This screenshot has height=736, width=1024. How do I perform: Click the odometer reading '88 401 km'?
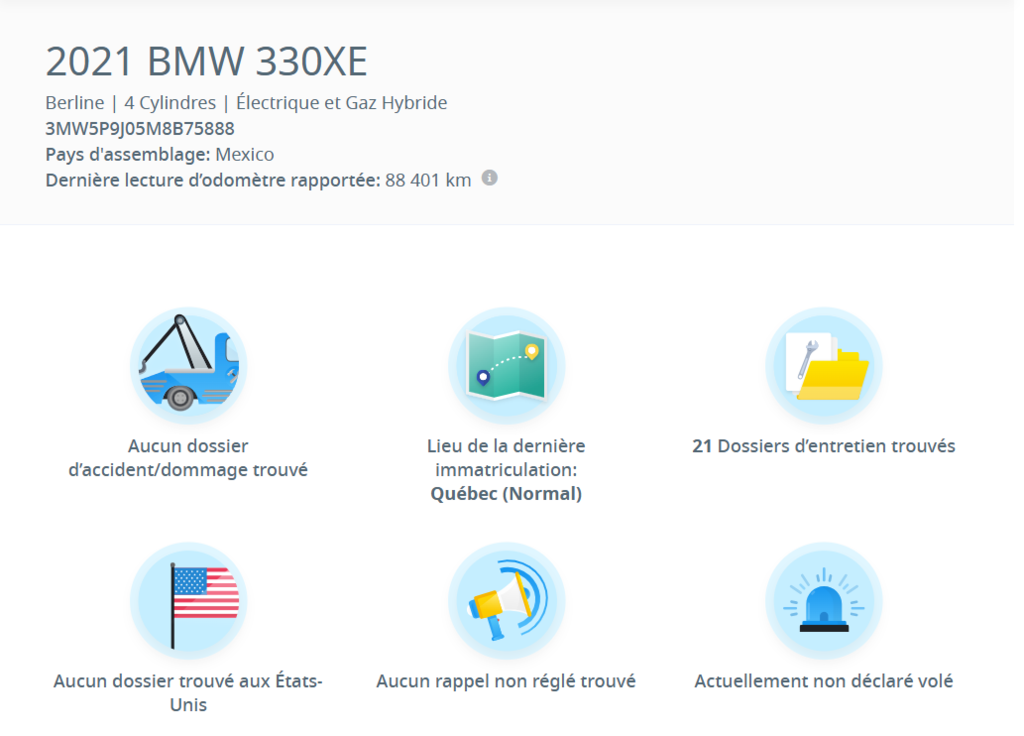[428, 180]
